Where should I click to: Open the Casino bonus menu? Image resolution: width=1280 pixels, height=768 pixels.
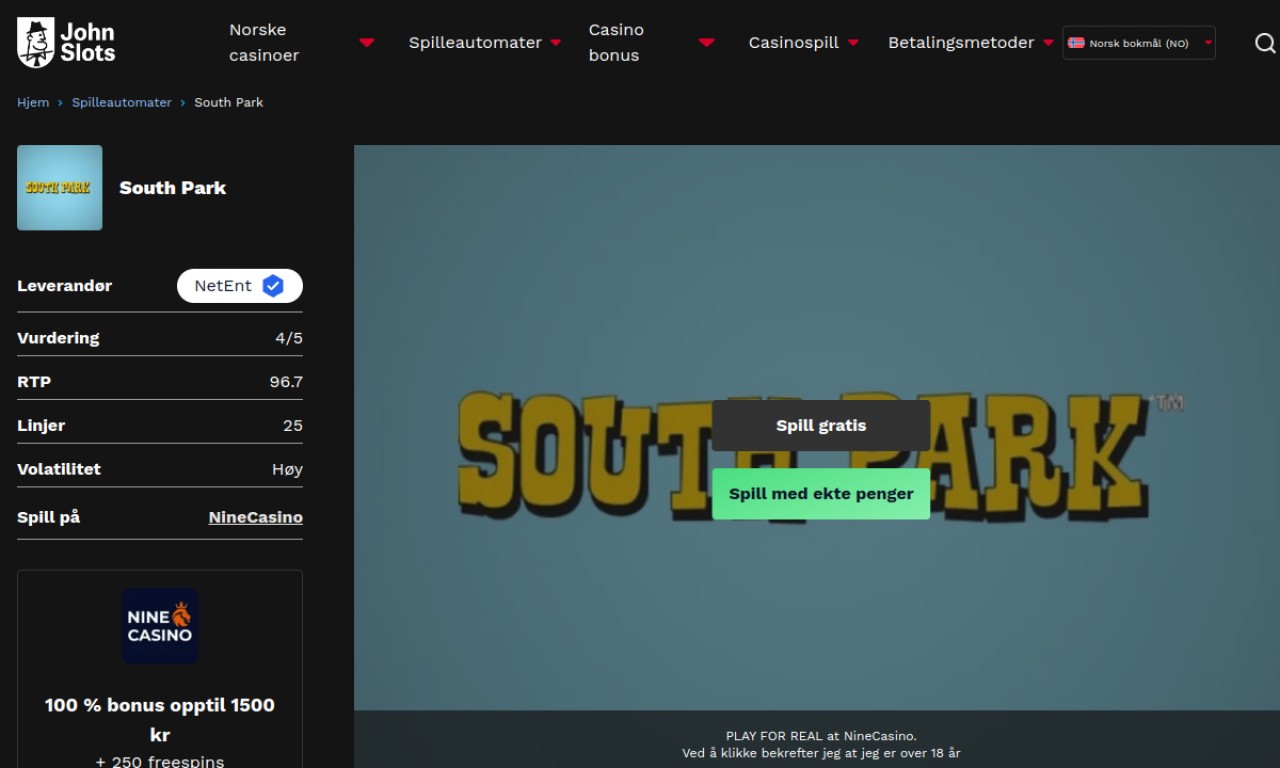tap(616, 43)
